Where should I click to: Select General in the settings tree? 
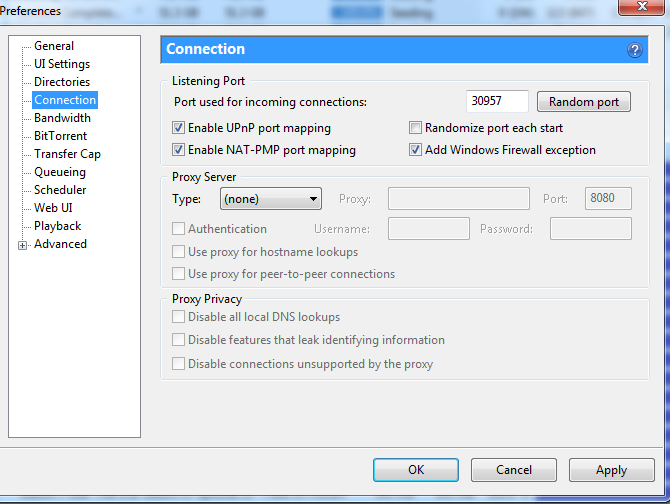click(54, 46)
